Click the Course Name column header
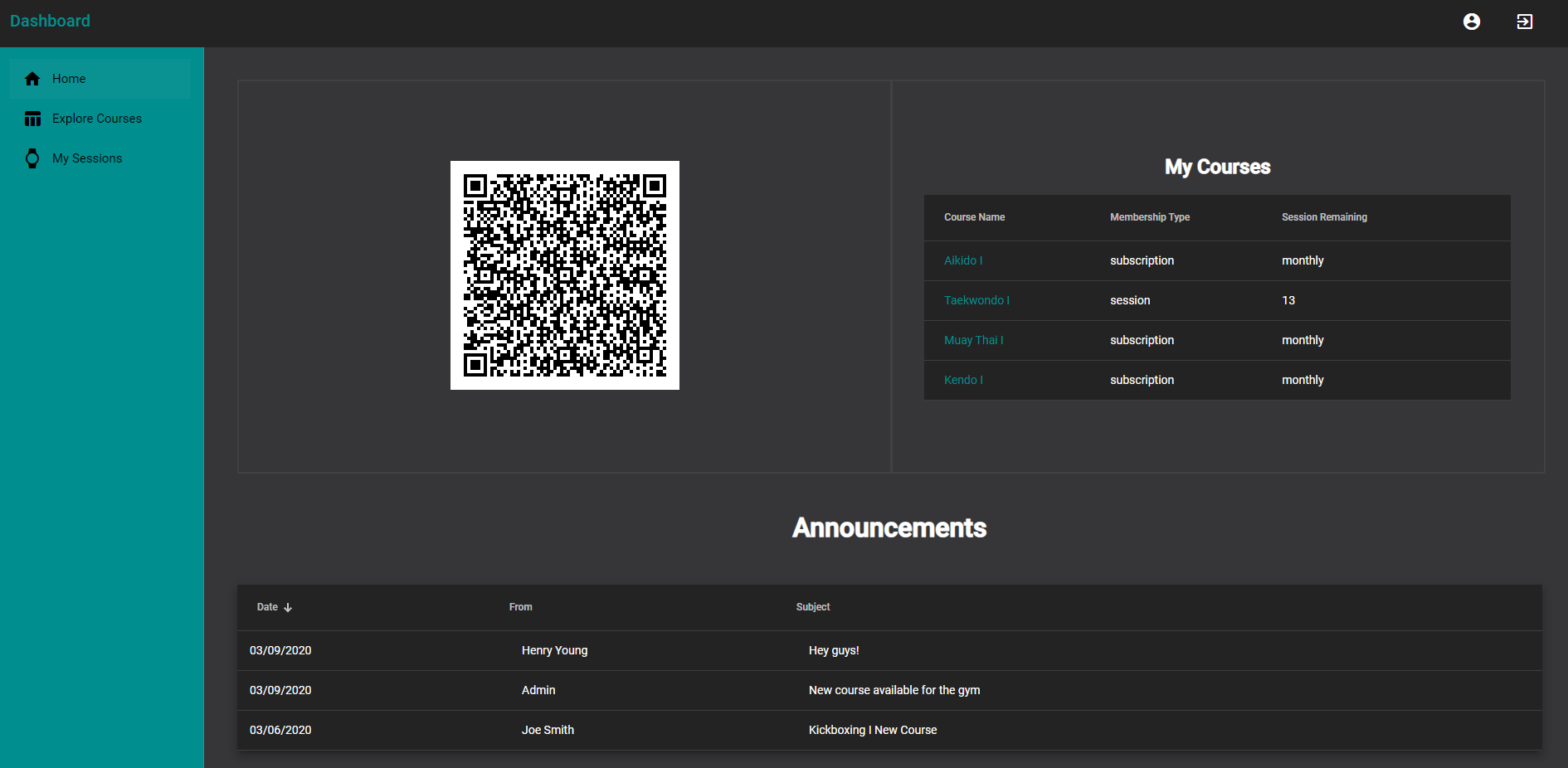1568x768 pixels. 974,217
